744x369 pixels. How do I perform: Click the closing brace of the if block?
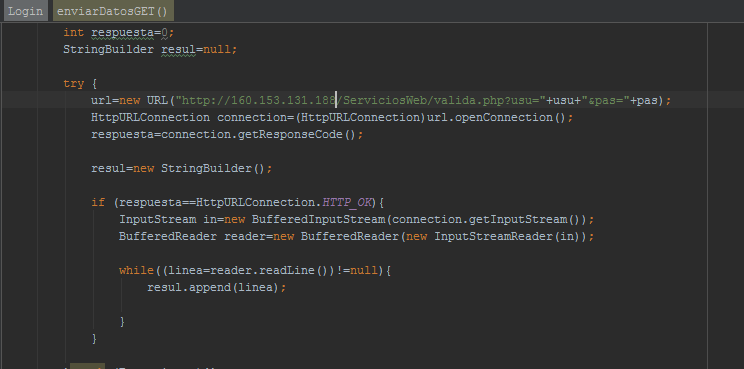click(94, 339)
